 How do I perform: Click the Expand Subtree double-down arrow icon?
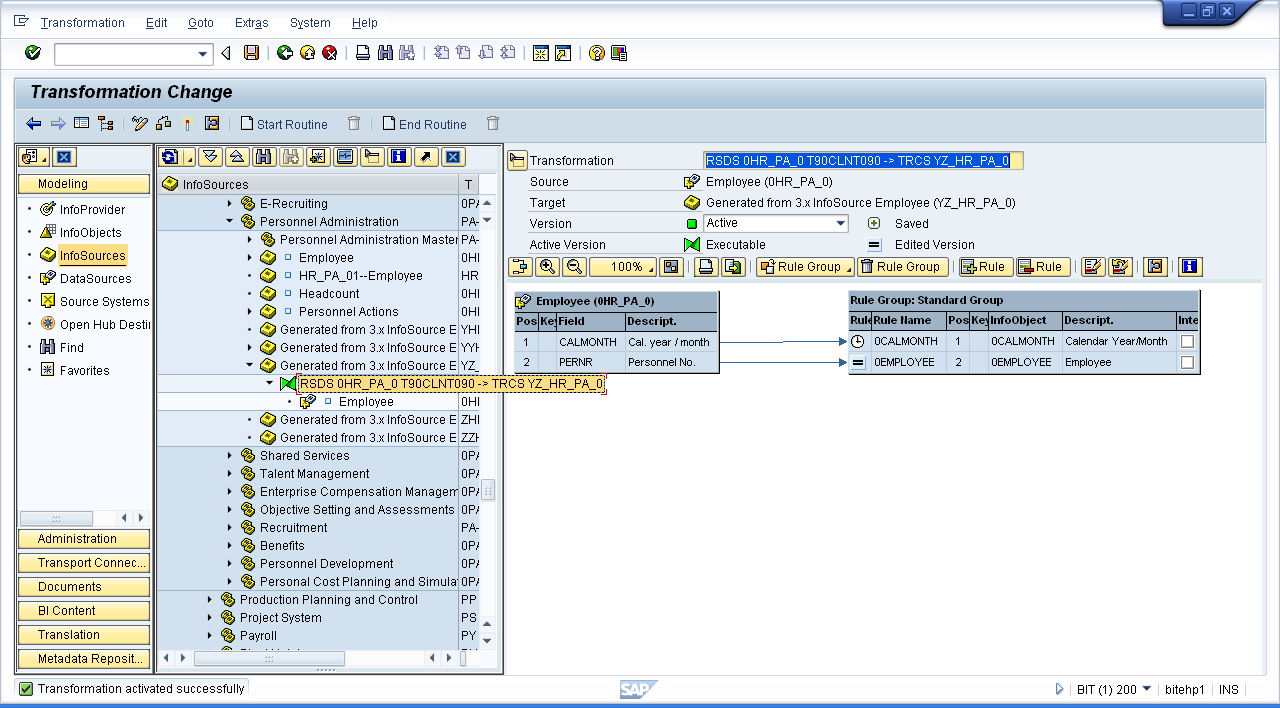(209, 157)
